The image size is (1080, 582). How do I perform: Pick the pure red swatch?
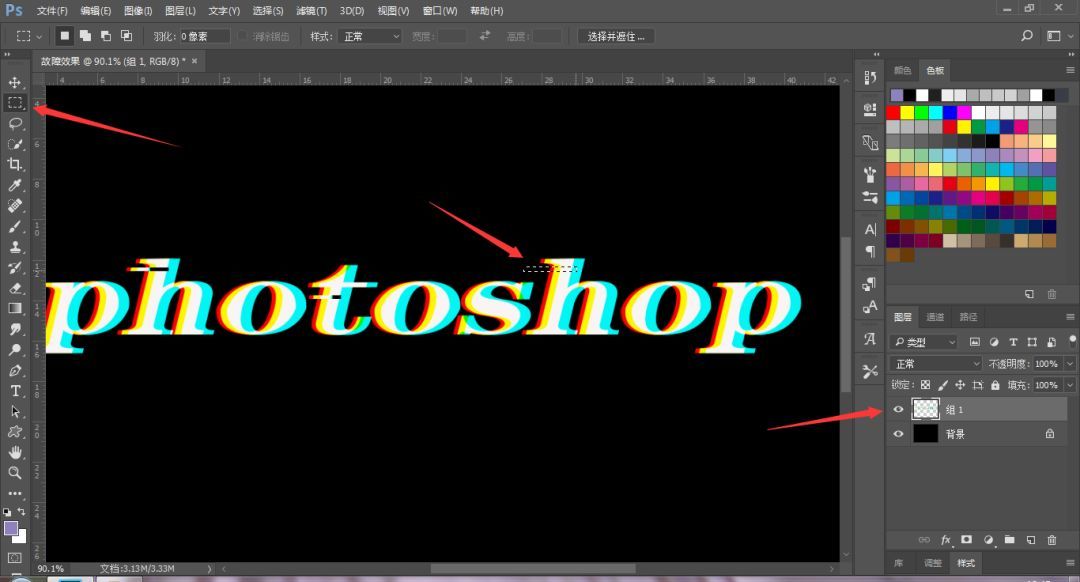pyautogui.click(x=893, y=112)
